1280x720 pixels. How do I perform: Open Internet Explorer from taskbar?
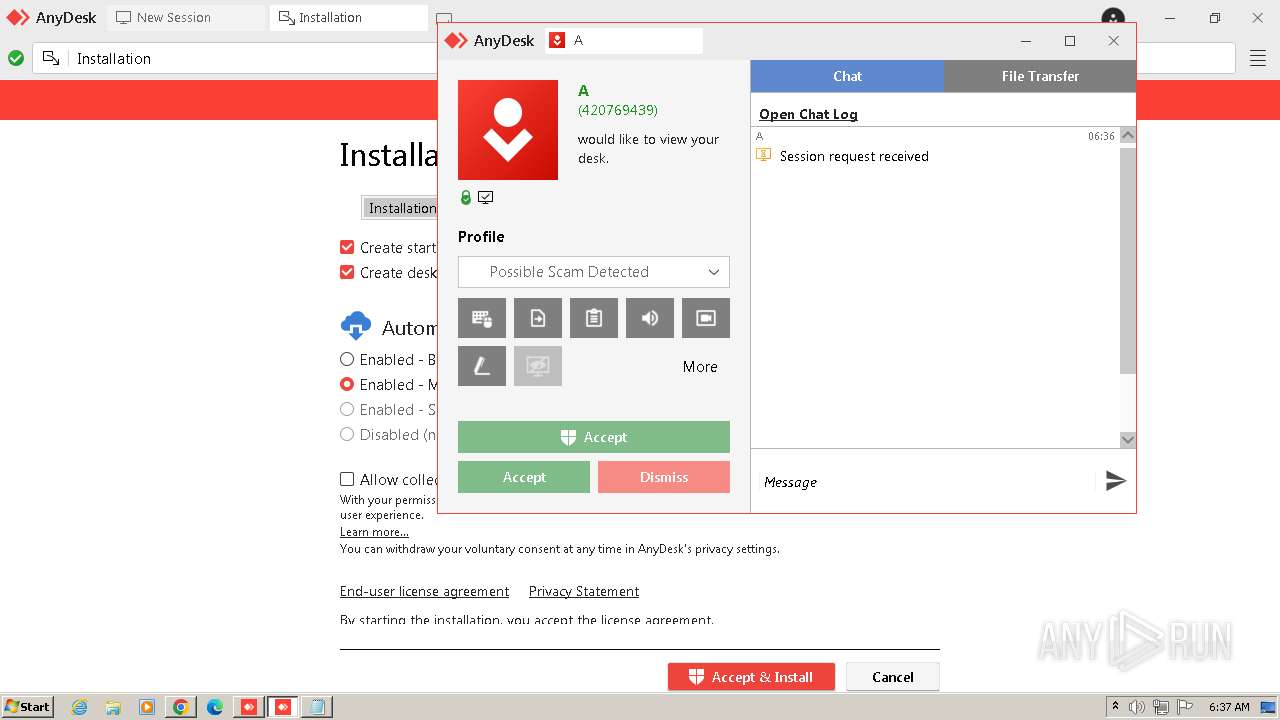point(79,707)
